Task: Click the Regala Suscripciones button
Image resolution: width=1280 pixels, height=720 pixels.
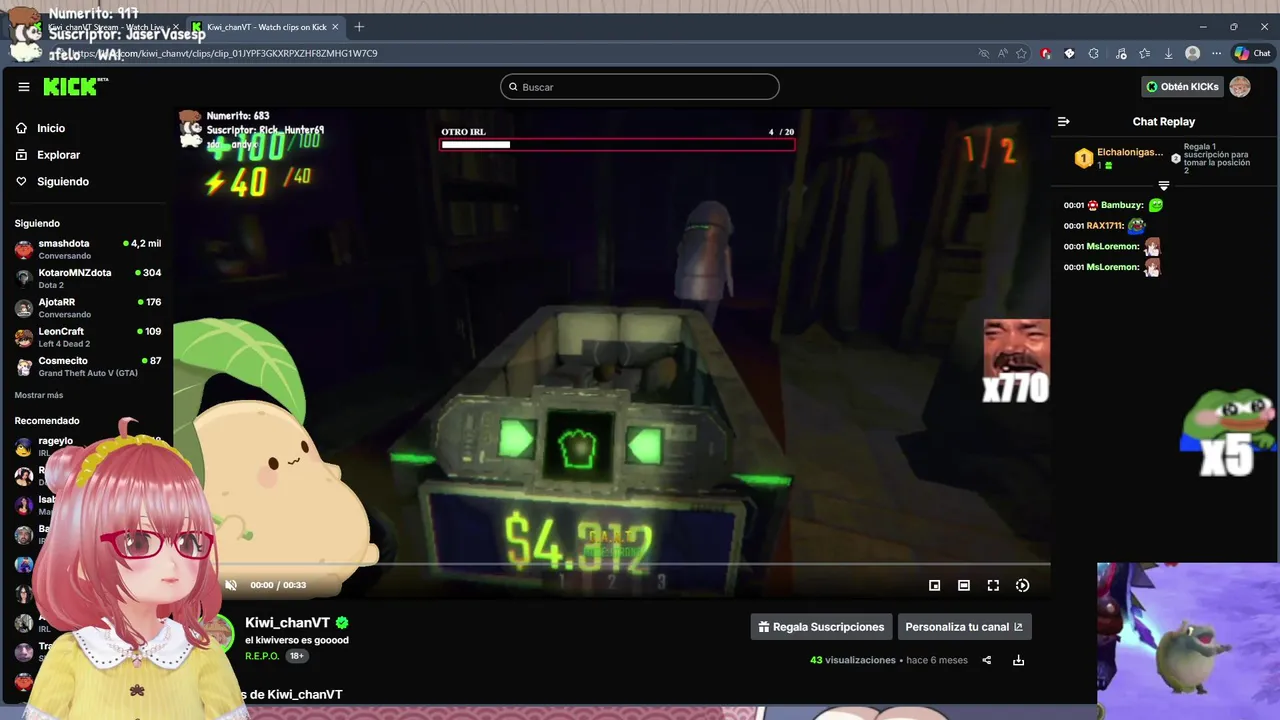Action: [821, 627]
